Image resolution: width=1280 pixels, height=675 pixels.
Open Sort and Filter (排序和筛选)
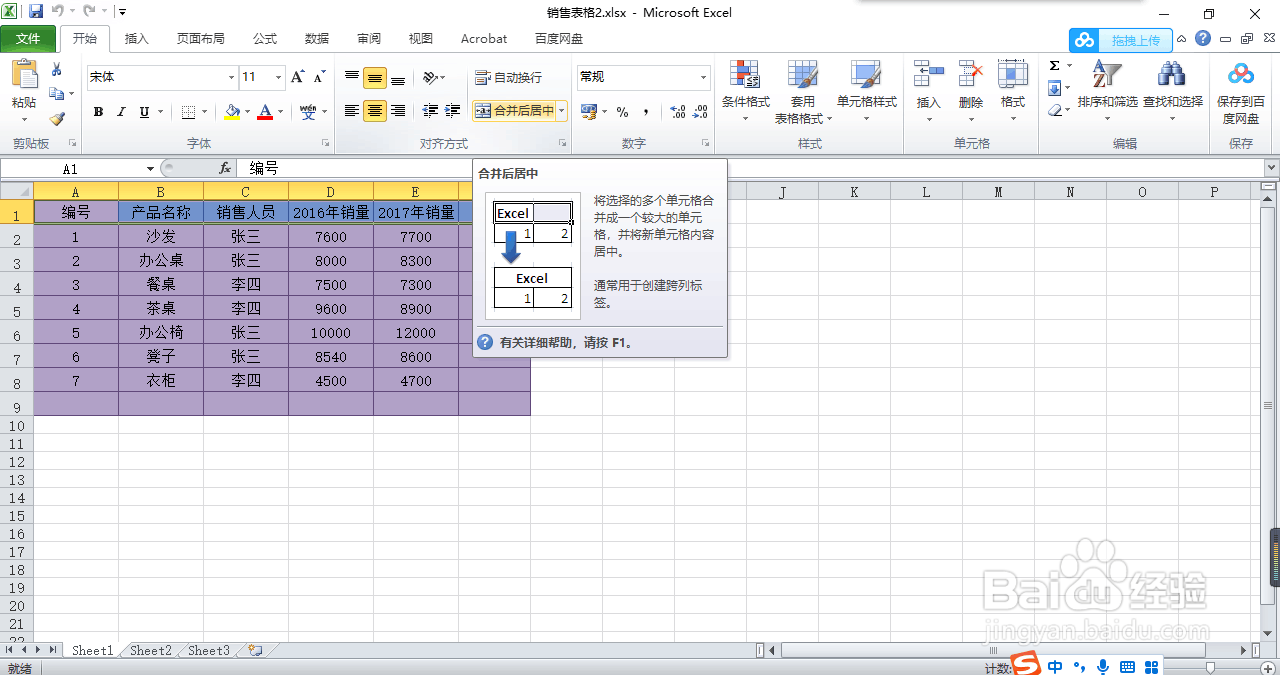[x=1107, y=92]
